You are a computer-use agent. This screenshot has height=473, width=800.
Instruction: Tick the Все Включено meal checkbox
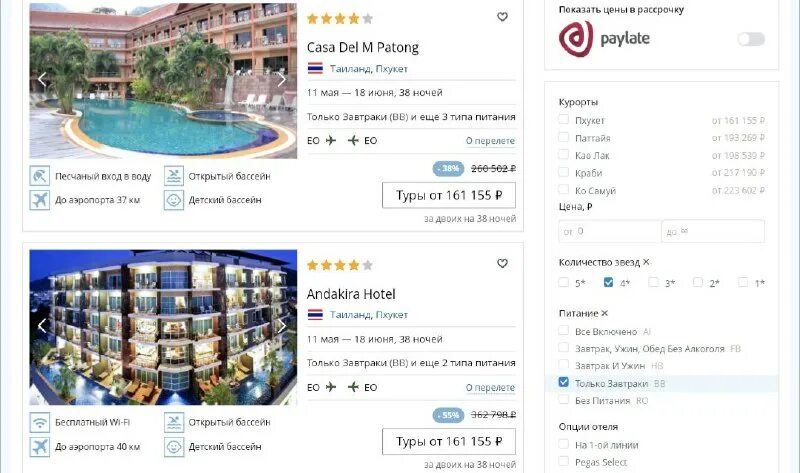pos(563,331)
